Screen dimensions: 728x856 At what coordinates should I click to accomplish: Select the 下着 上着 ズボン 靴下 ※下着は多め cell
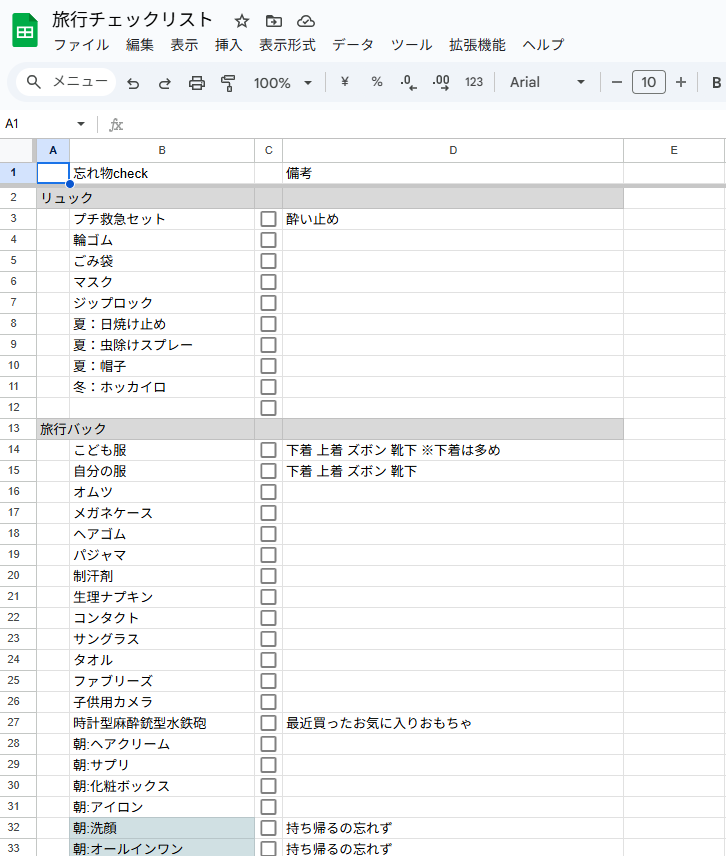[x=453, y=450]
